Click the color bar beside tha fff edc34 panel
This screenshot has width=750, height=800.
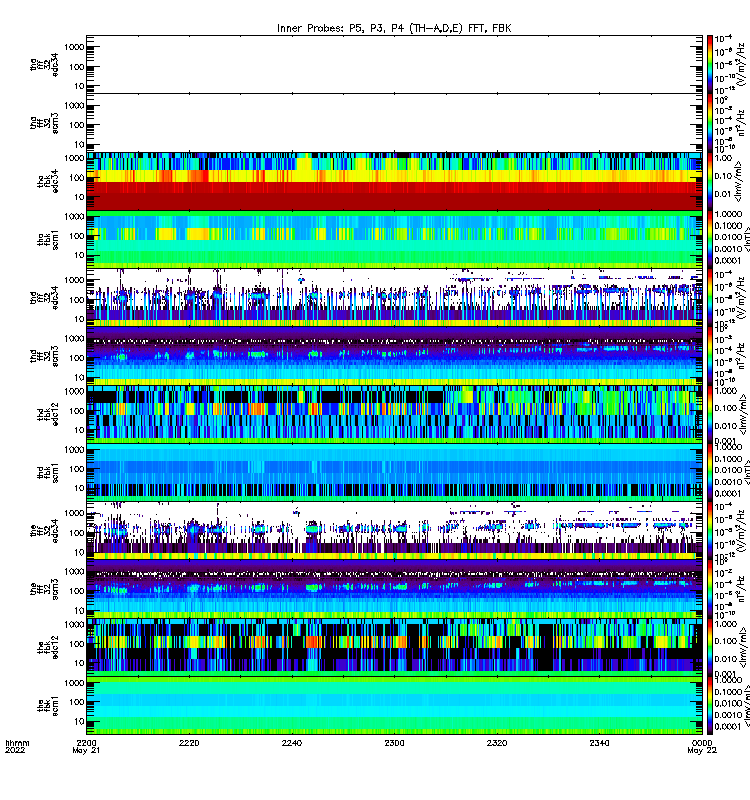(710, 64)
